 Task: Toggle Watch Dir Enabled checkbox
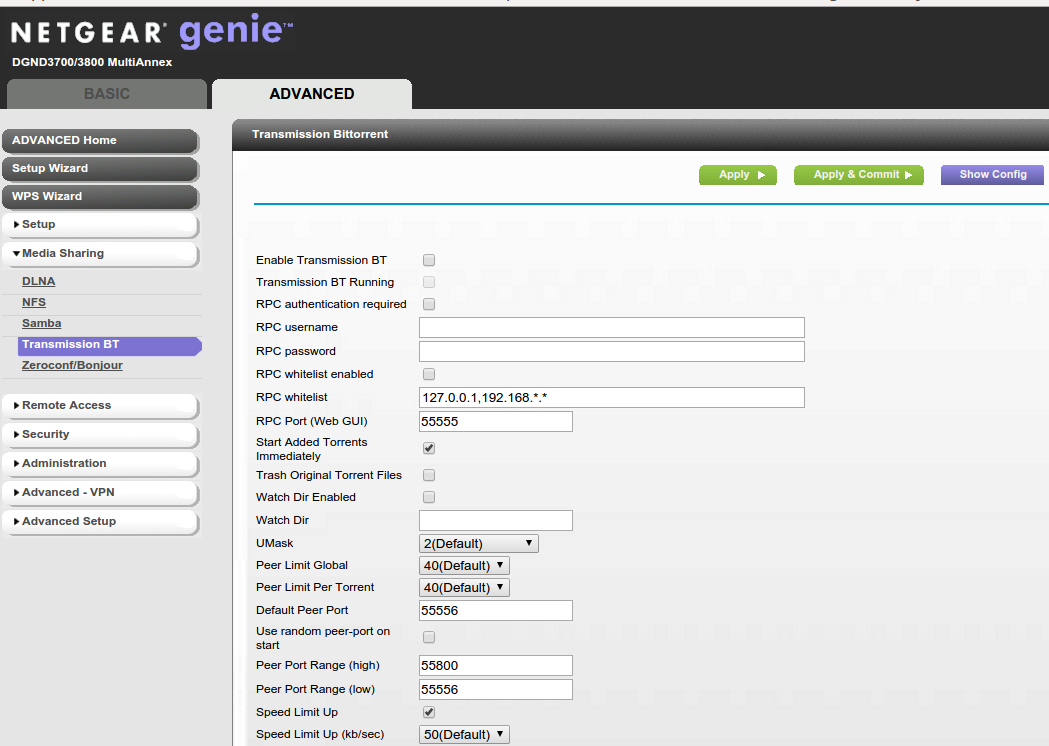click(x=429, y=497)
